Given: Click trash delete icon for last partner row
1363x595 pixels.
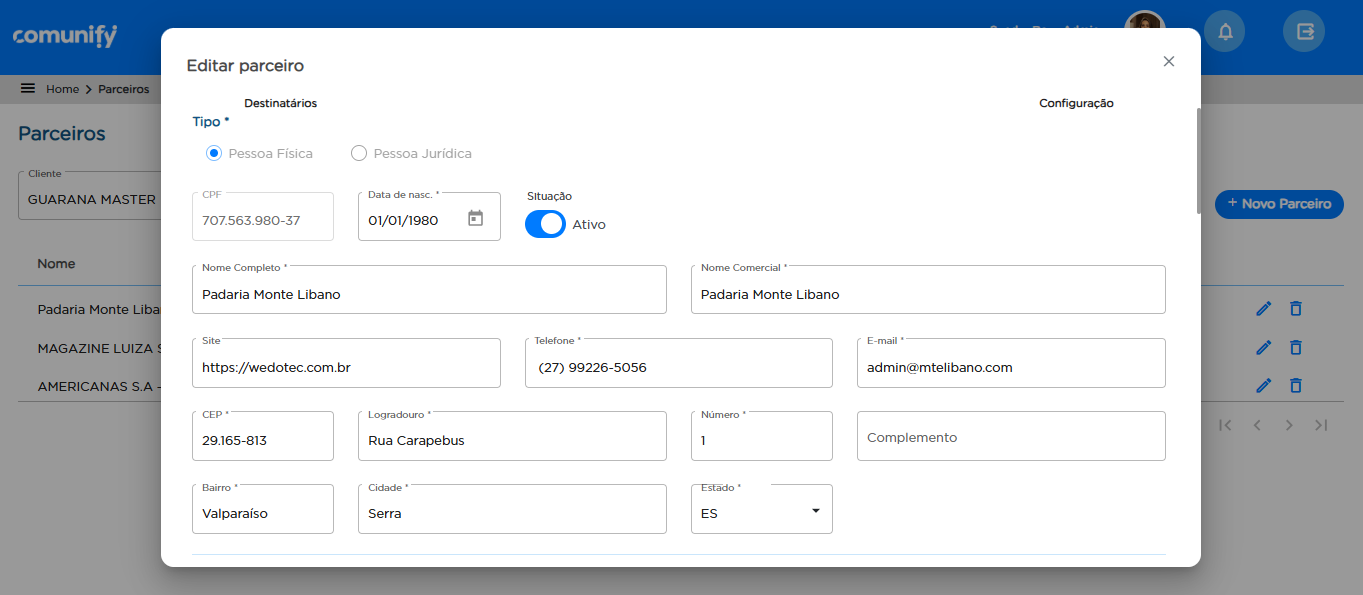Looking at the screenshot, I should pyautogui.click(x=1295, y=385).
